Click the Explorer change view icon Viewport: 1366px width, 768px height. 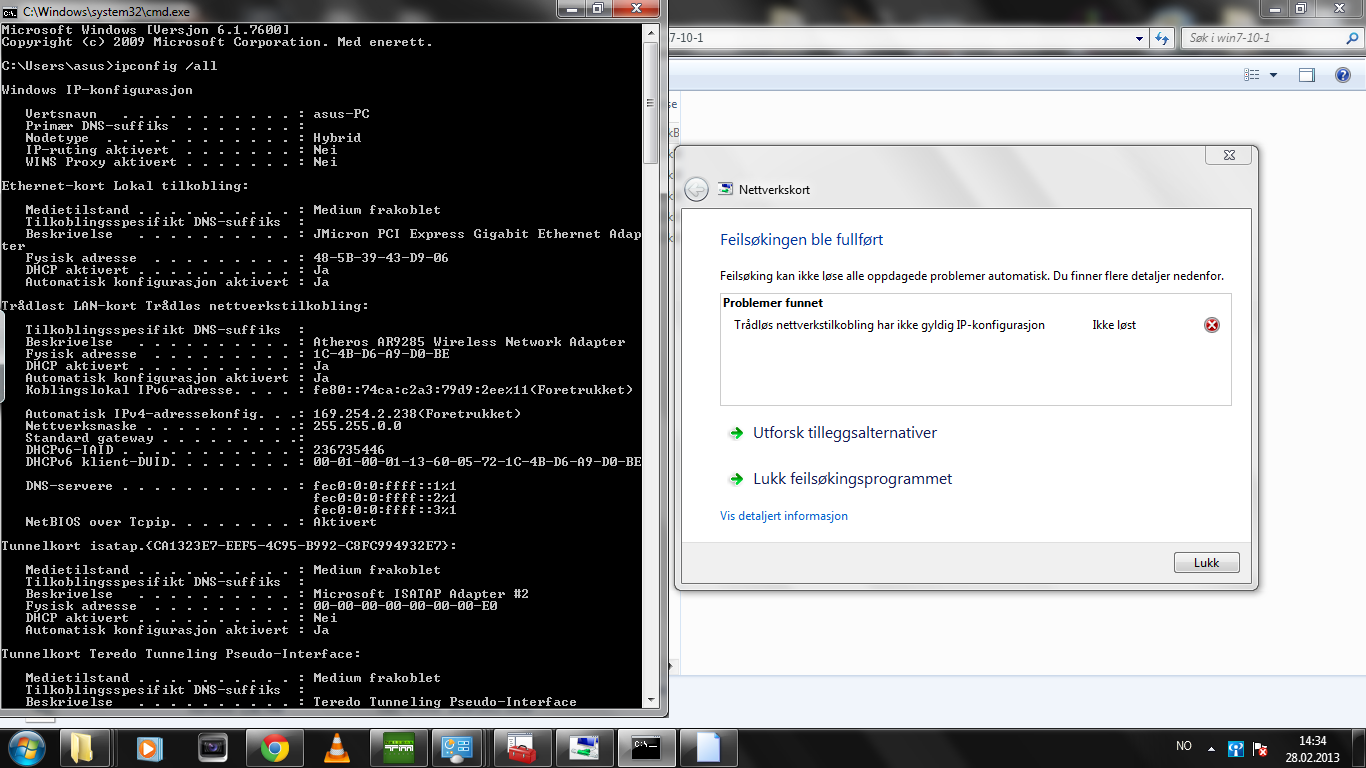pyautogui.click(x=1251, y=75)
